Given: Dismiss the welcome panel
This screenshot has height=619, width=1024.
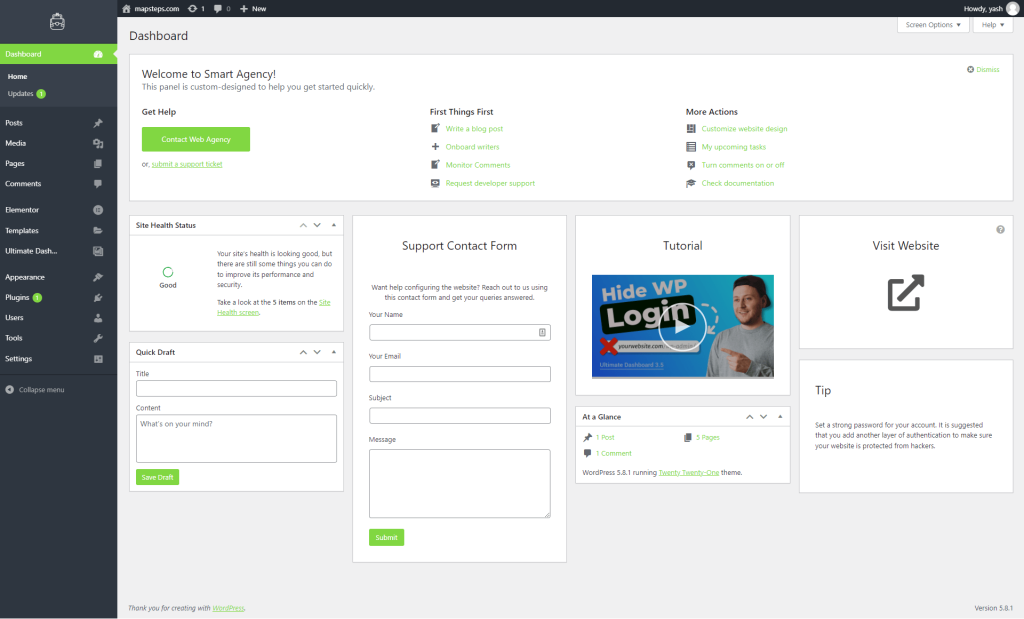Looking at the screenshot, I should [x=983, y=69].
